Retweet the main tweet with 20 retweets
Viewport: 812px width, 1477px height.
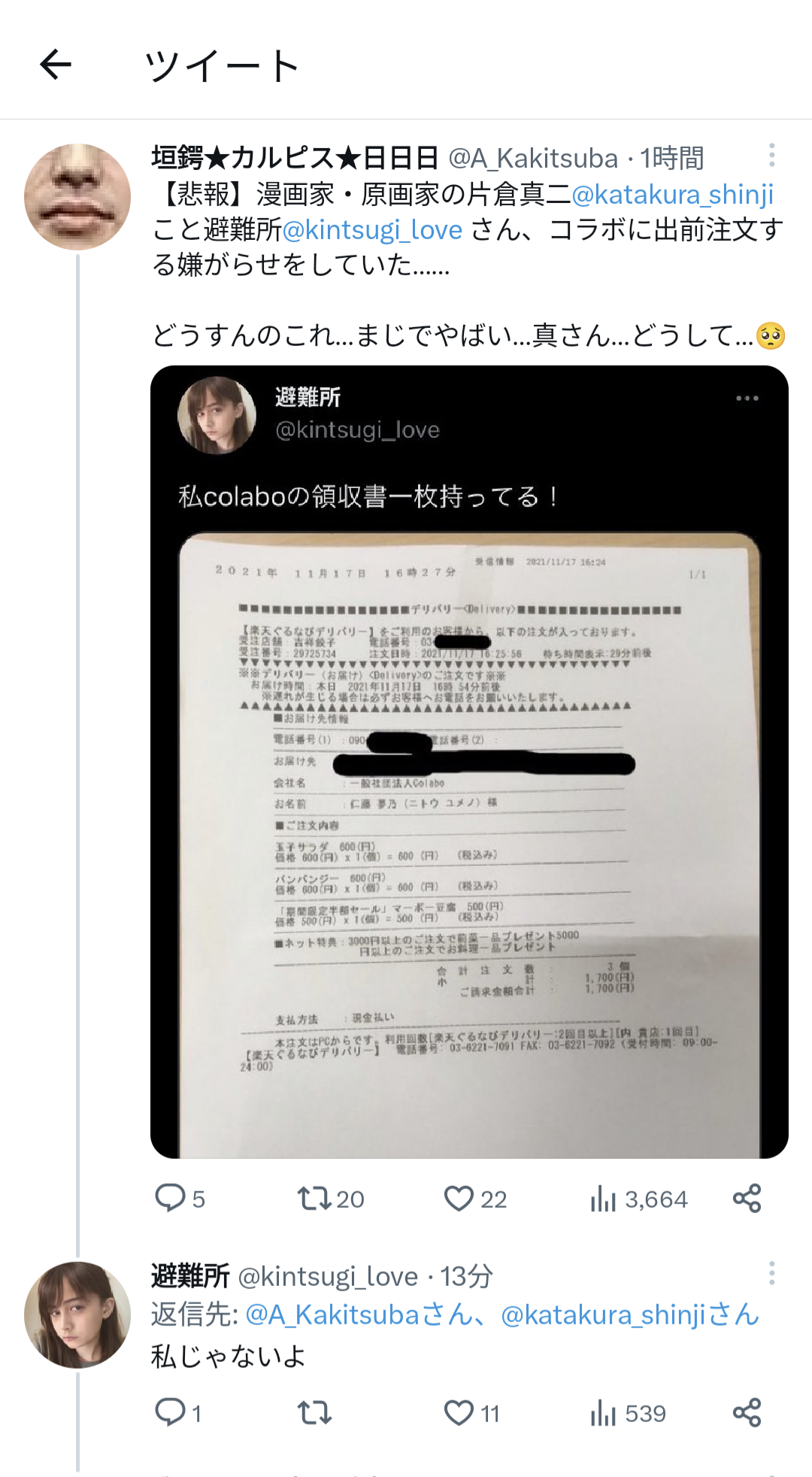(314, 1198)
